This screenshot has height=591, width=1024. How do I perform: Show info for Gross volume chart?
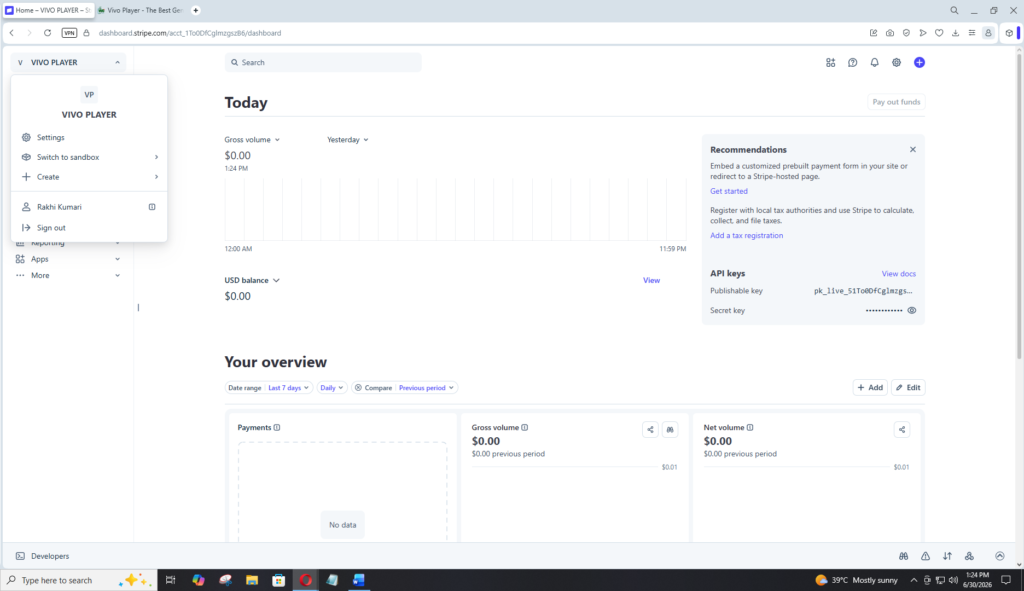coord(524,428)
